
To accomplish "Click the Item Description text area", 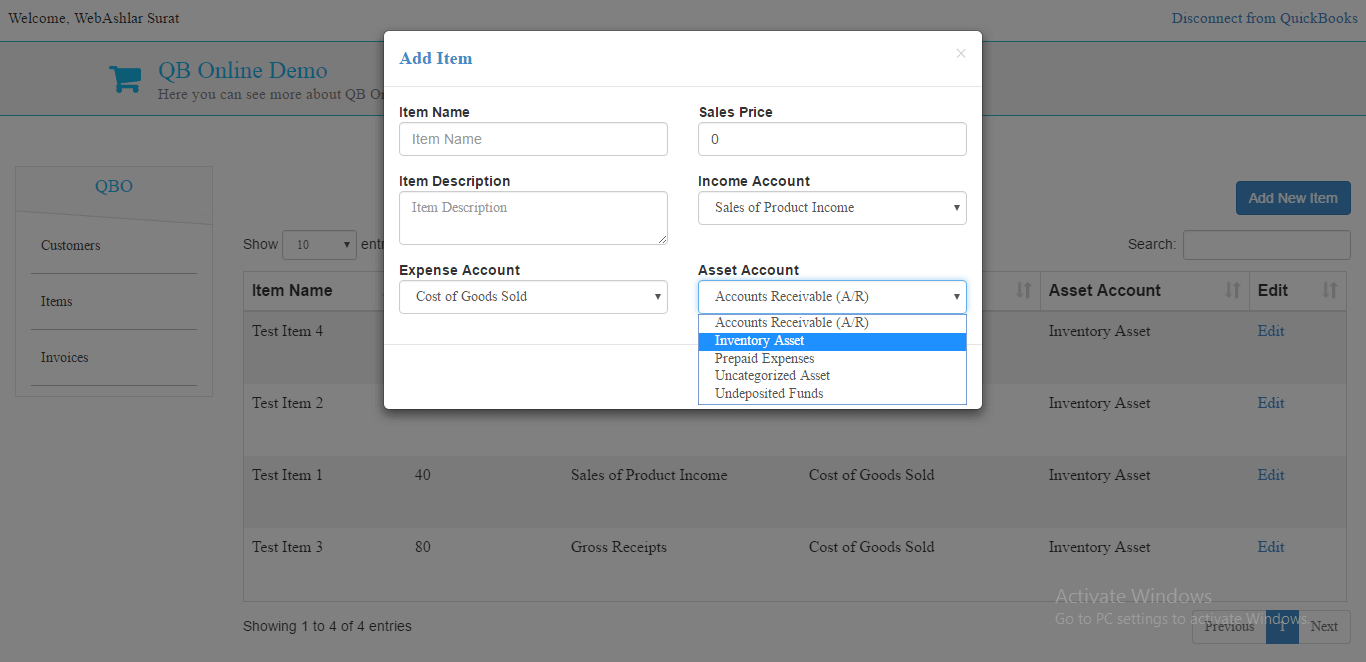I will click(x=533, y=218).
